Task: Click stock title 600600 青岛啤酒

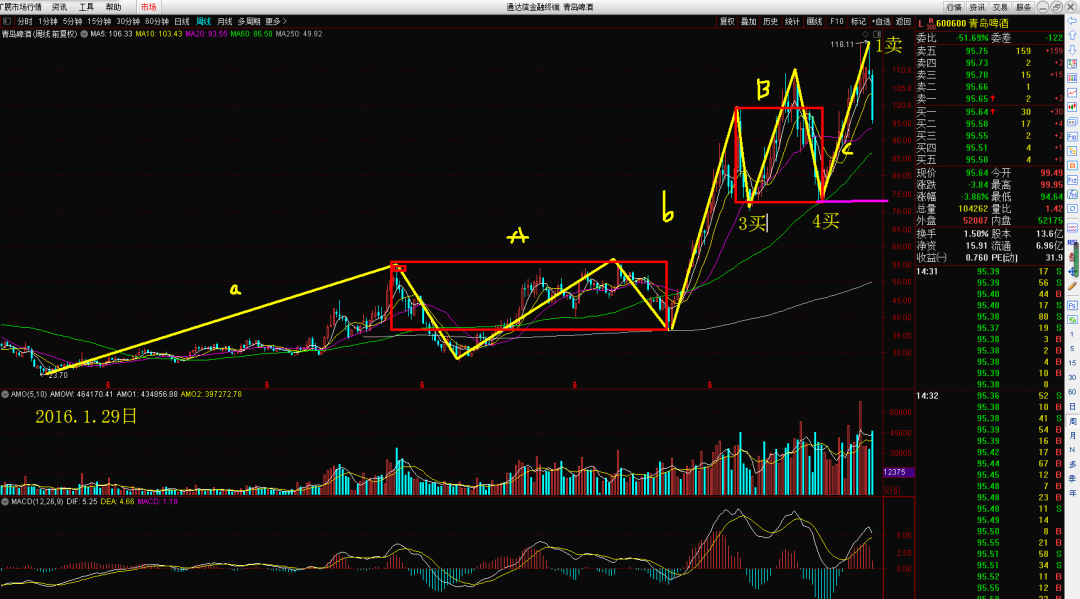Action: (972, 23)
